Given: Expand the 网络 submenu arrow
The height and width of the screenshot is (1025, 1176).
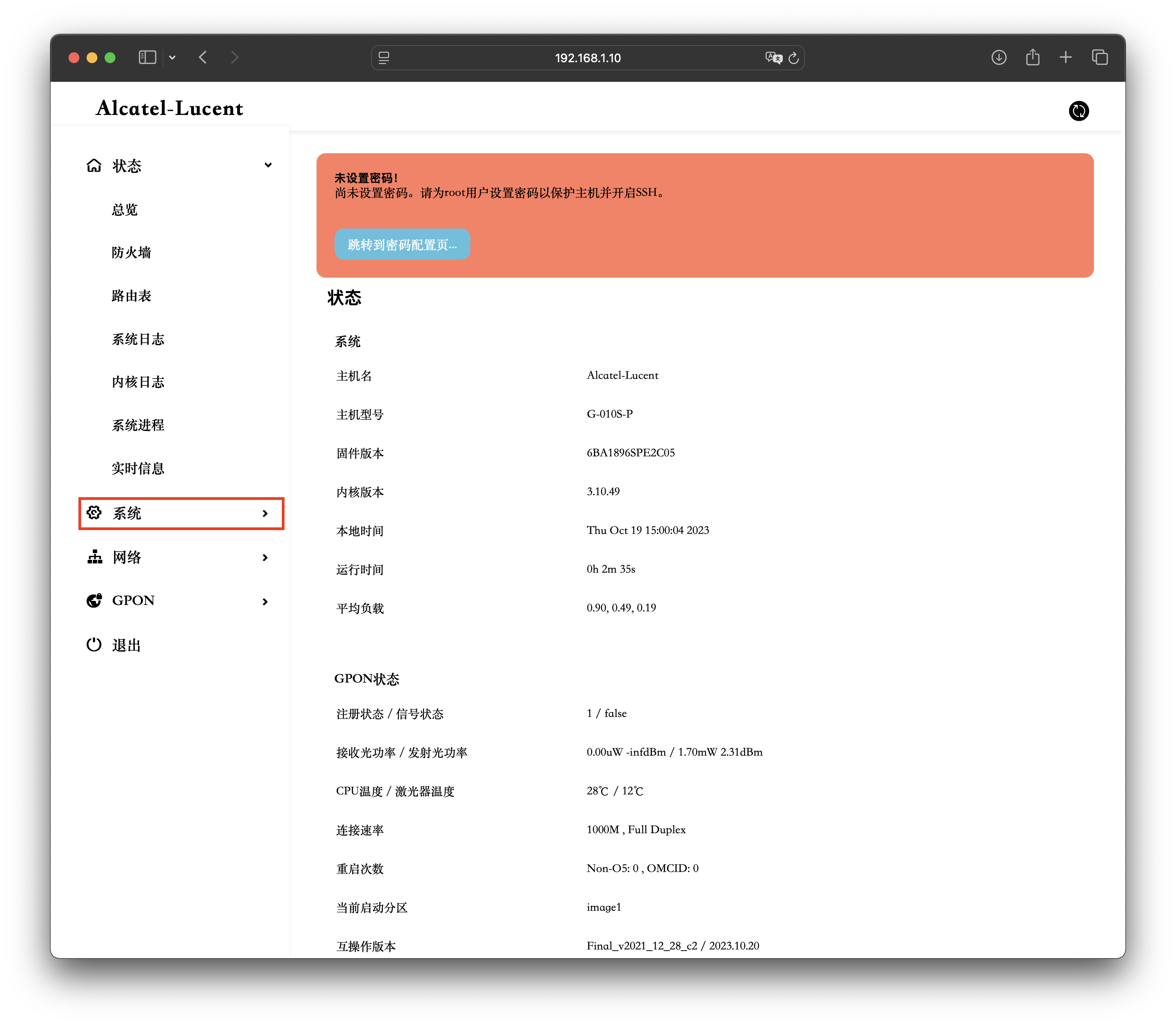Looking at the screenshot, I should pyautogui.click(x=265, y=558).
